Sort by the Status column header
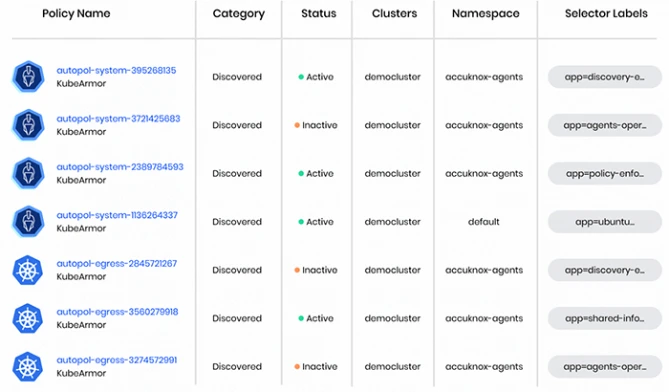The width and height of the screenshot is (669, 392). 318,14
